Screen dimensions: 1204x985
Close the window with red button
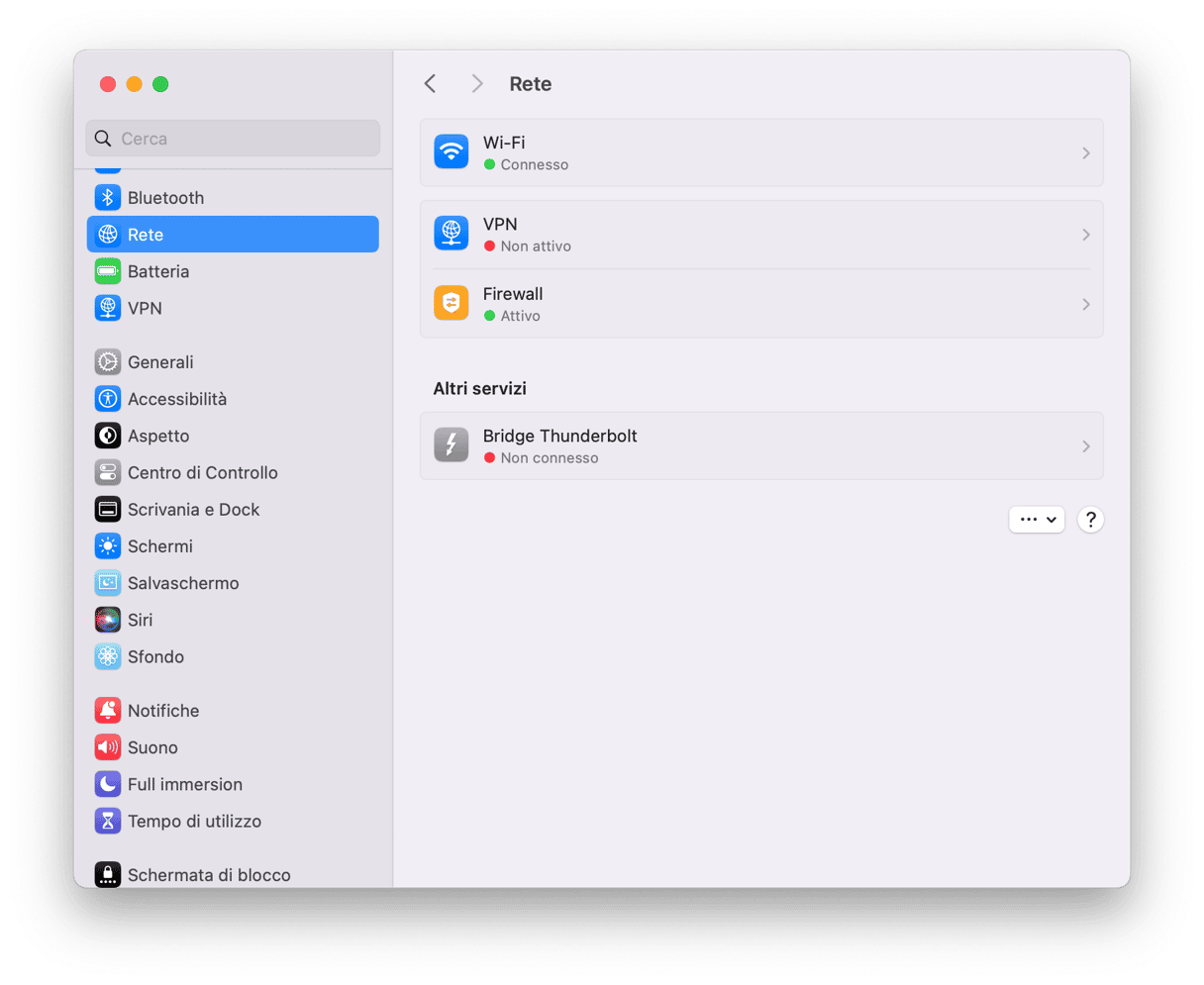[108, 84]
